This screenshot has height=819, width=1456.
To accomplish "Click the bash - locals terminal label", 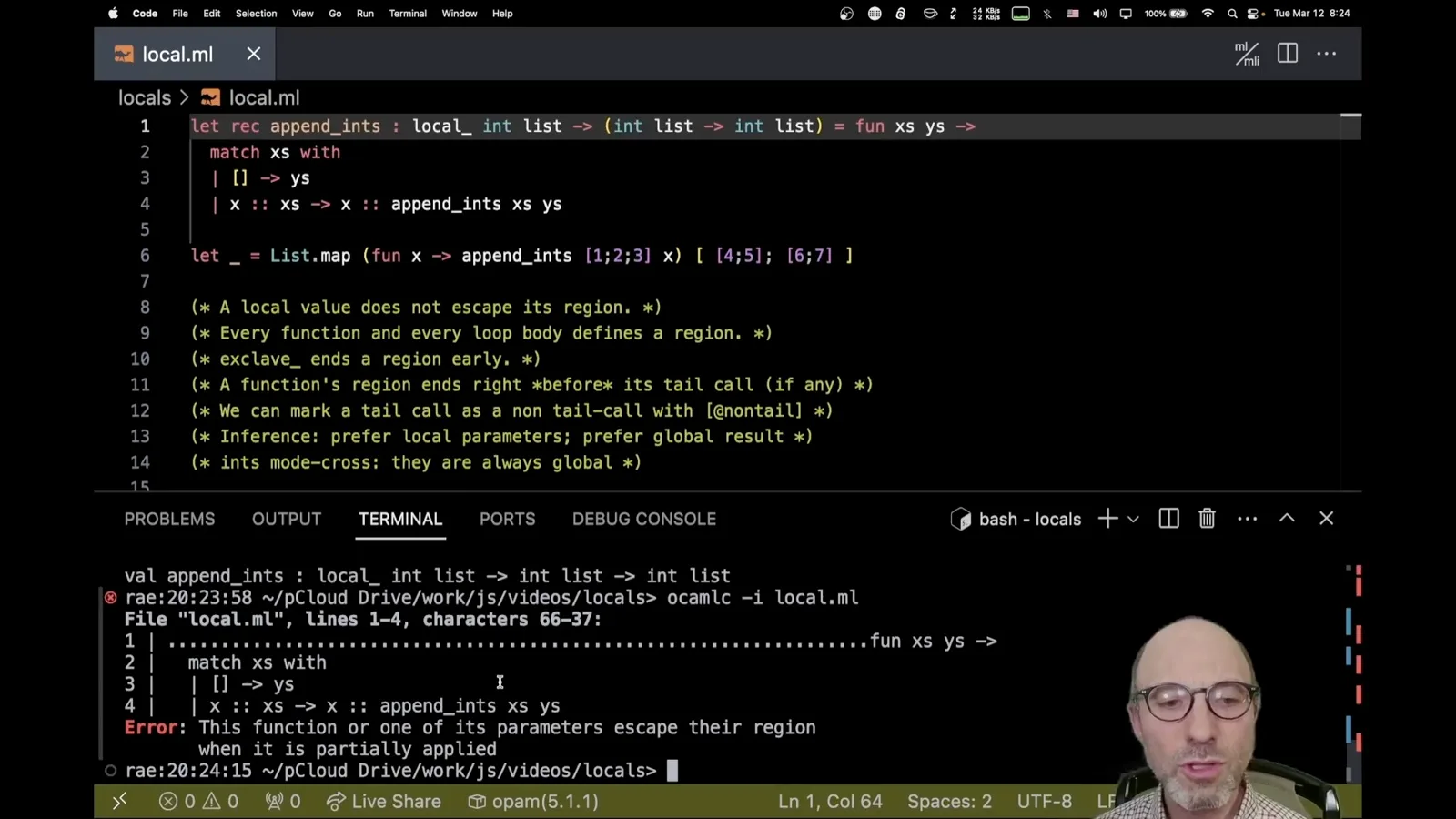I will 1016,519.
